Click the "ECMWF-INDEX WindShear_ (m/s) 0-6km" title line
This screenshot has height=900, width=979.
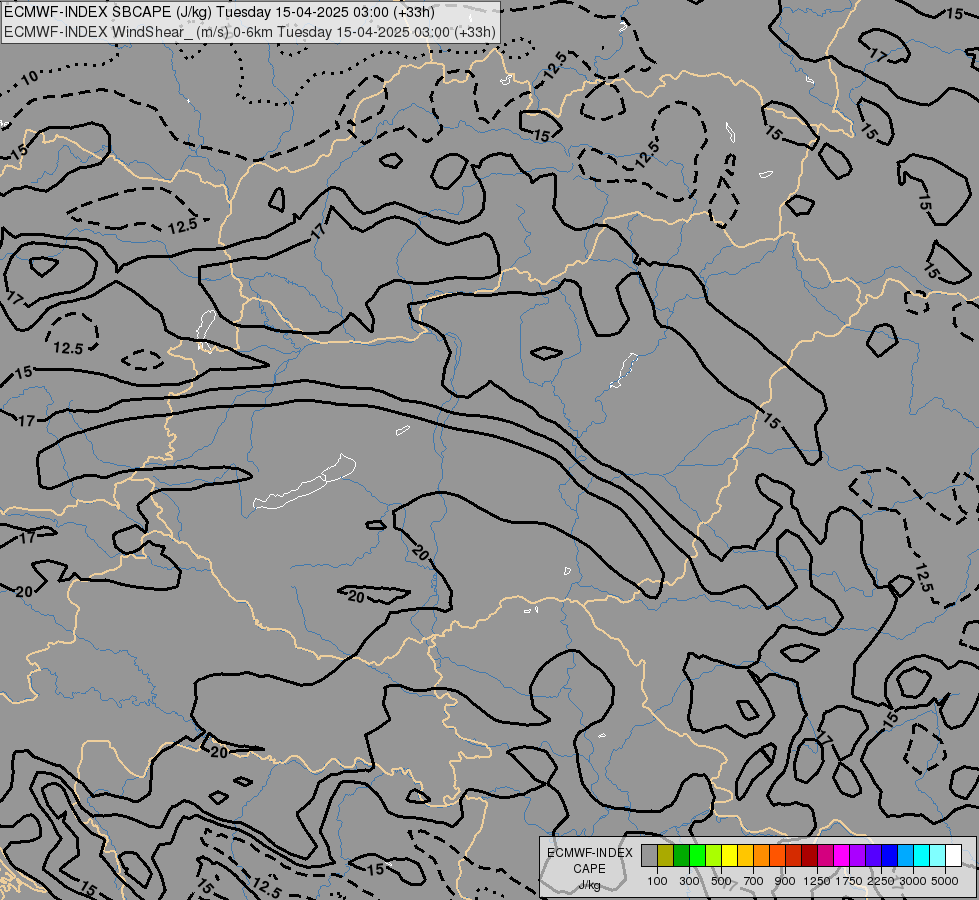click(250, 32)
